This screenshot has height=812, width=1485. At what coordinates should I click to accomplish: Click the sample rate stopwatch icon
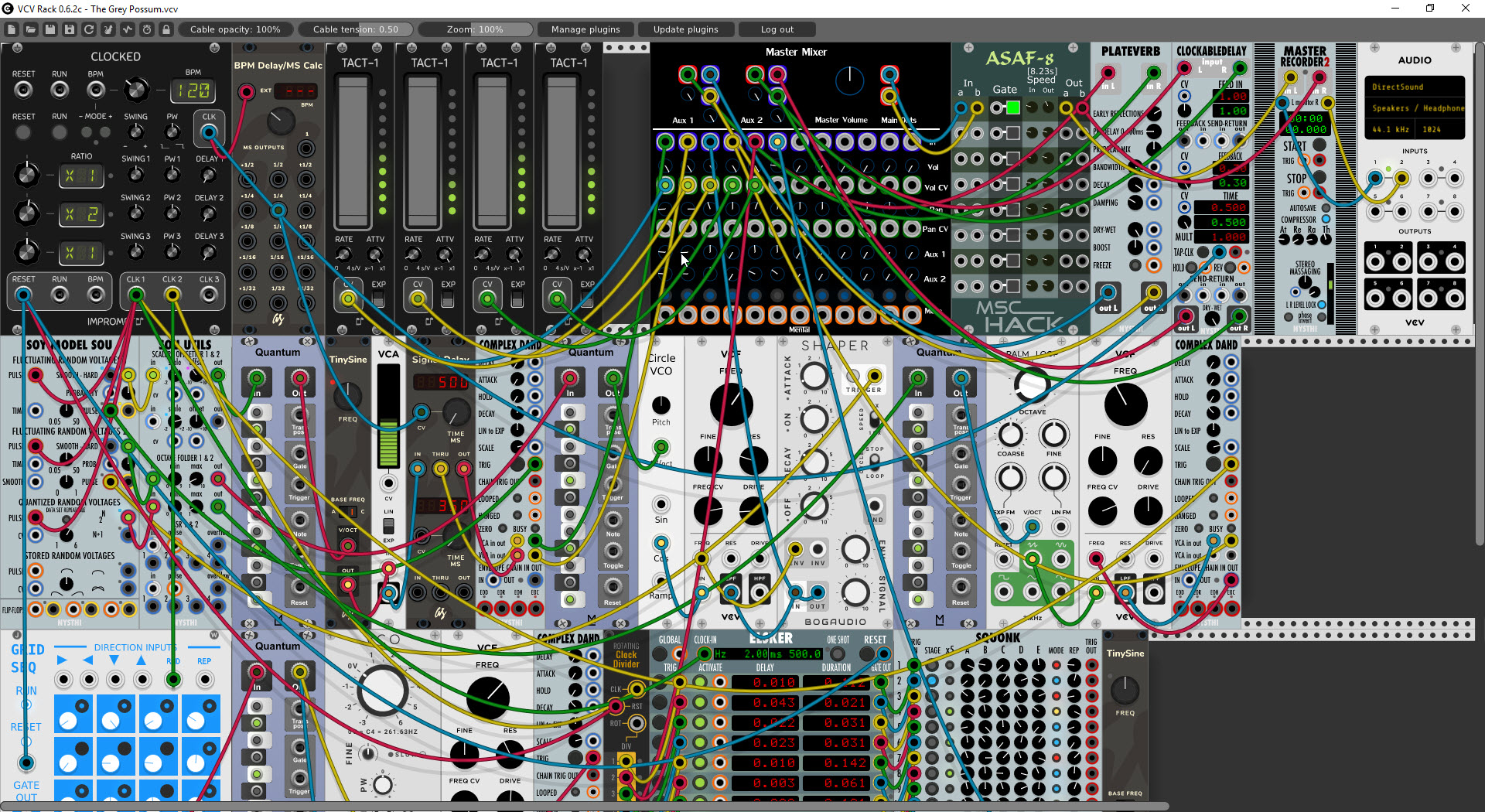pyautogui.click(x=147, y=29)
